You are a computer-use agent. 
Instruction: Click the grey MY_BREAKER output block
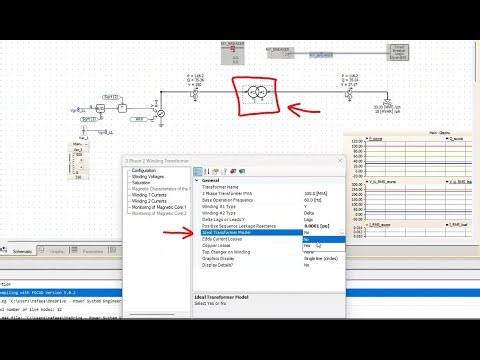coord(280,53)
